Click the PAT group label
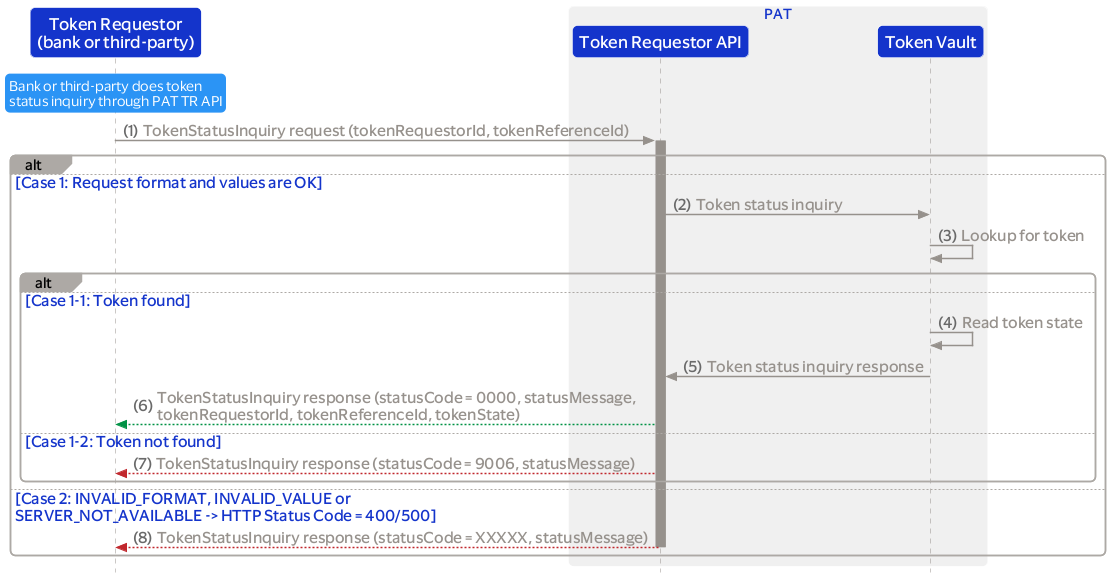Screen dimensions: 1111x578 click(x=778, y=14)
